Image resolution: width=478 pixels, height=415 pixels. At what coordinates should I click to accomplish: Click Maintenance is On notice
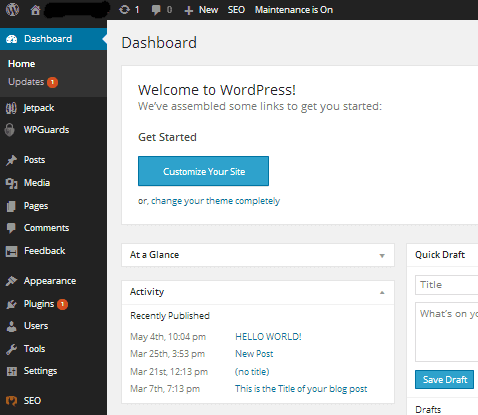click(x=294, y=10)
